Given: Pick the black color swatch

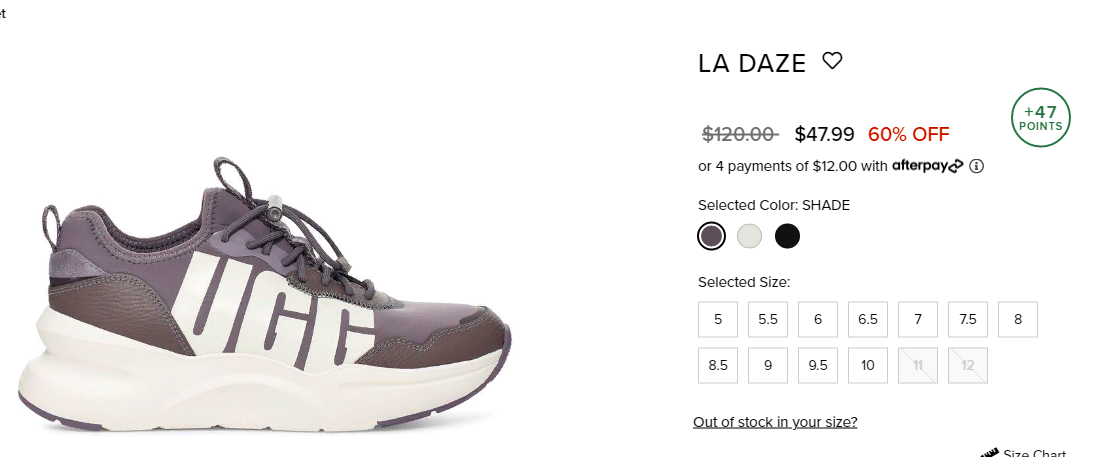Looking at the screenshot, I should pyautogui.click(x=787, y=236).
